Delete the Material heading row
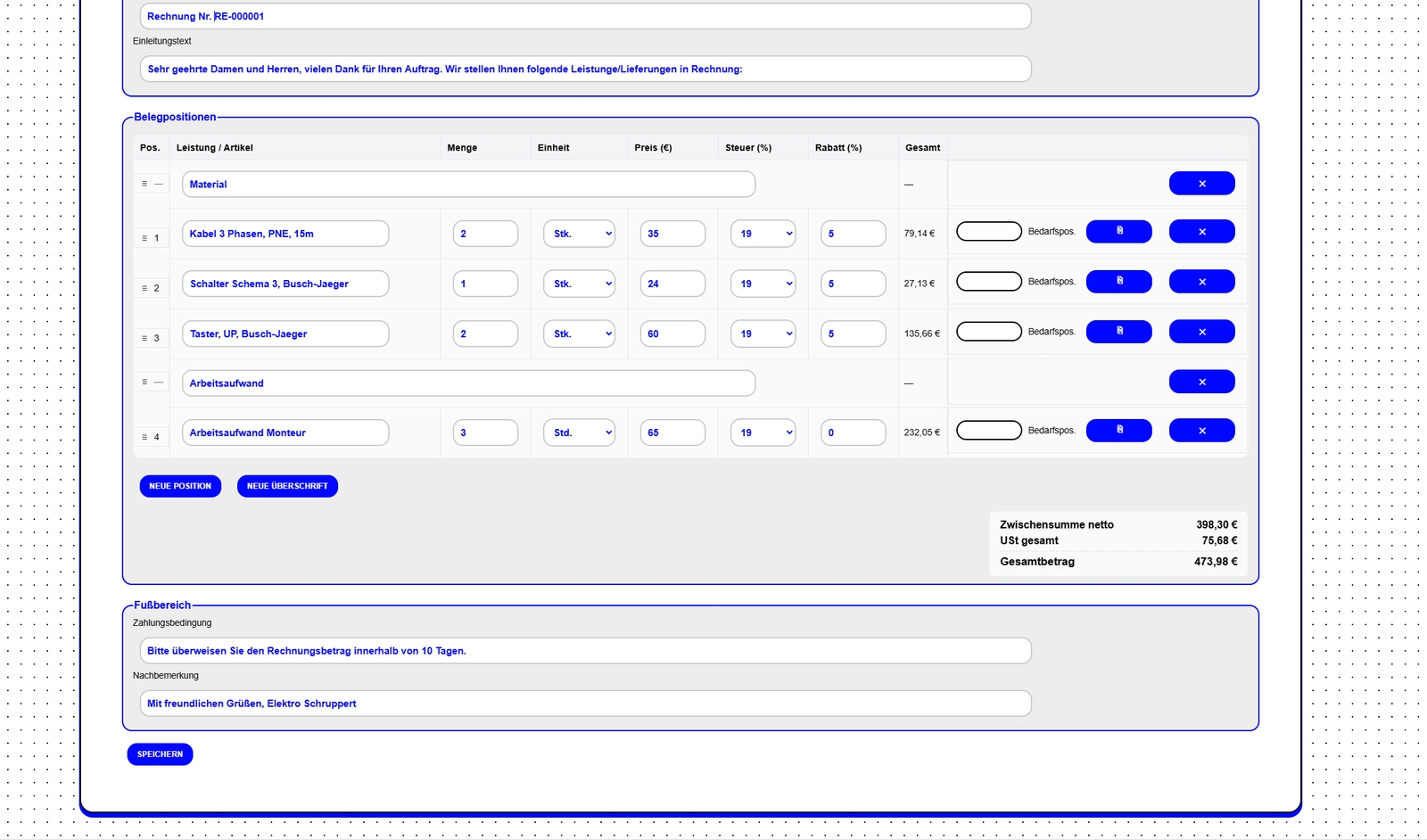This screenshot has height=840, width=1427. click(1201, 184)
